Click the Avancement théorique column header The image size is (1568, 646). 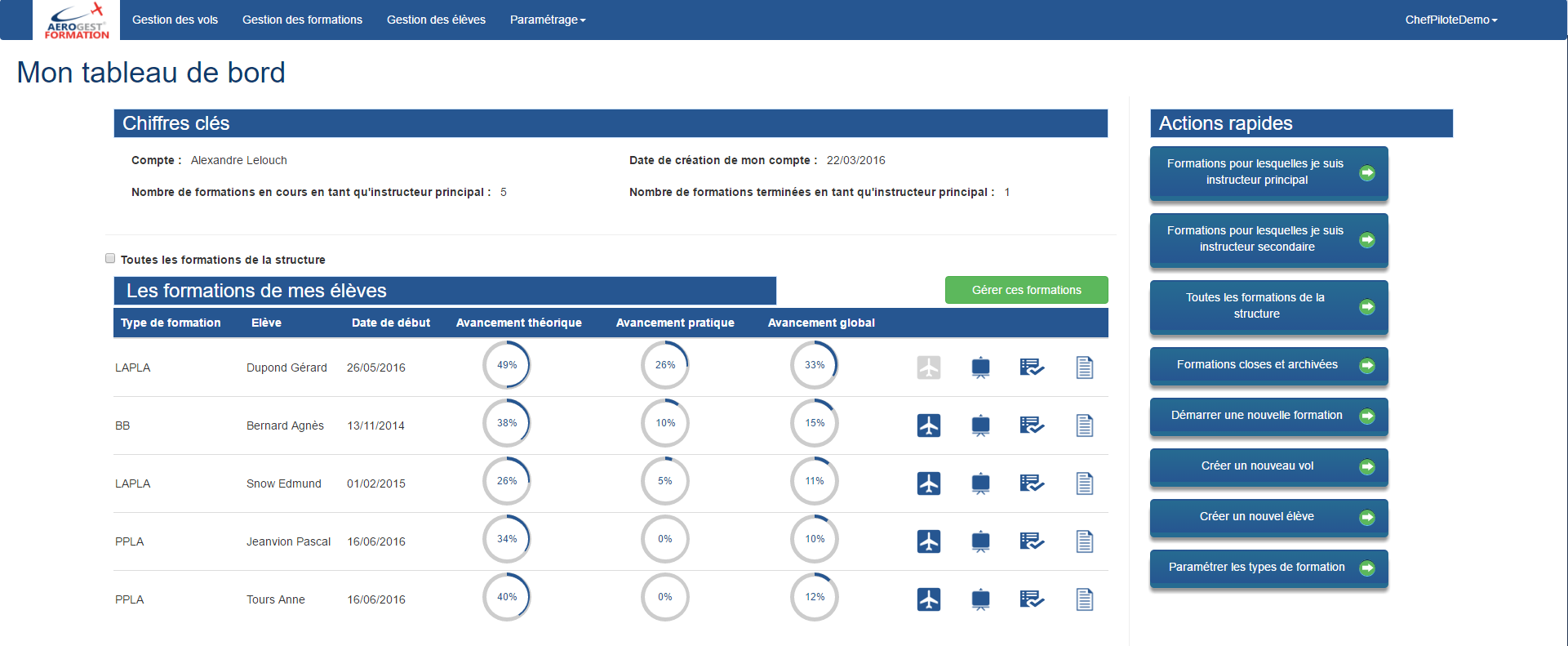pos(519,323)
